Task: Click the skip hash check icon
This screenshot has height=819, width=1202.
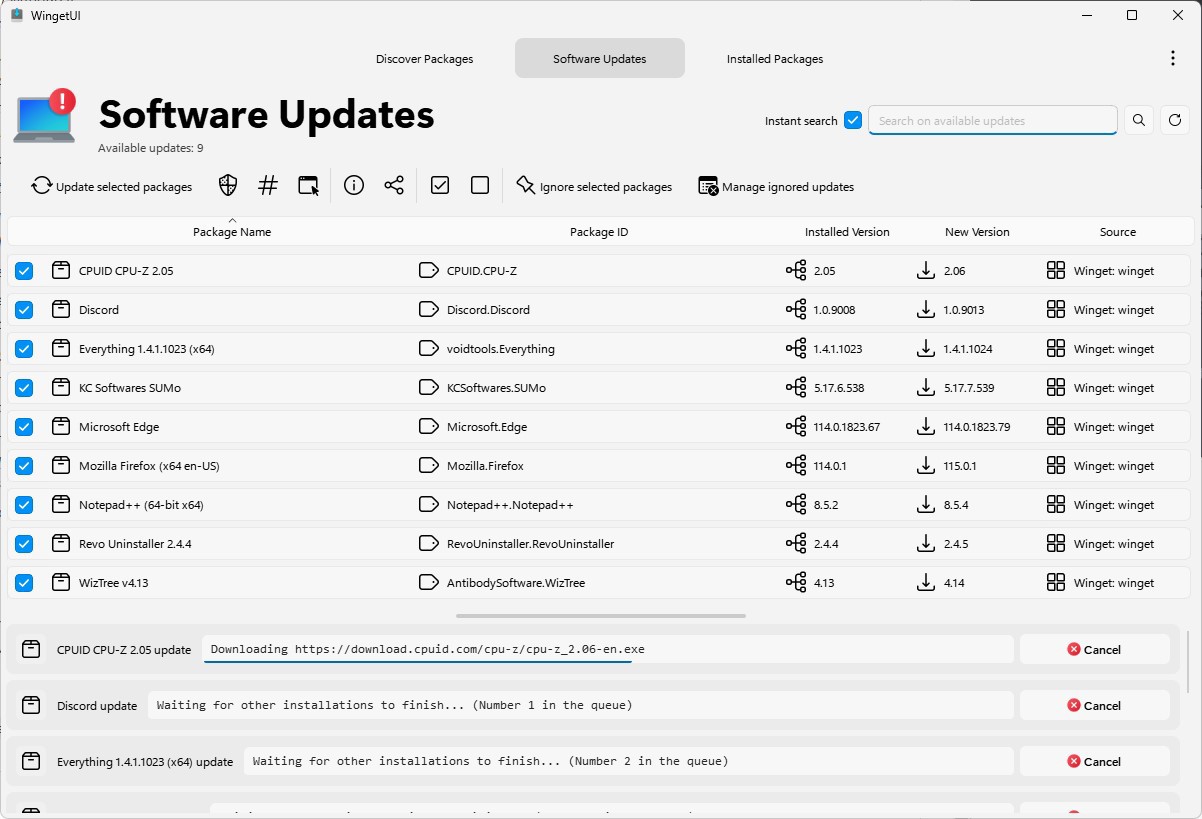Action: coord(268,186)
